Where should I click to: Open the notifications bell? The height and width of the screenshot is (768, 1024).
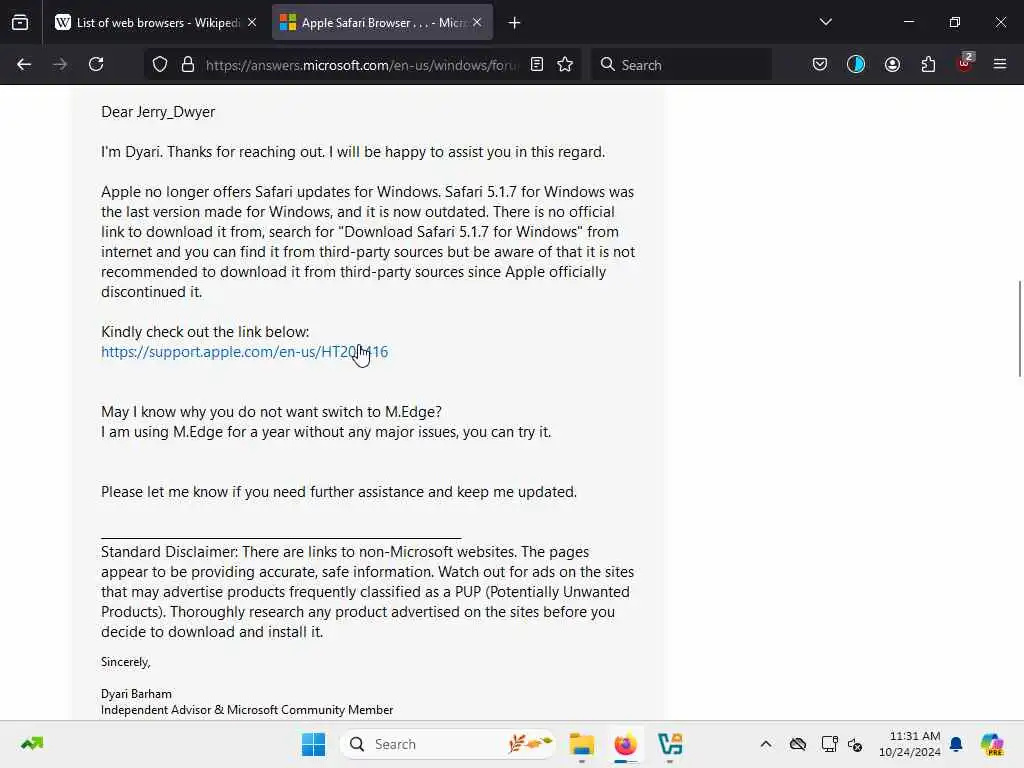(956, 744)
